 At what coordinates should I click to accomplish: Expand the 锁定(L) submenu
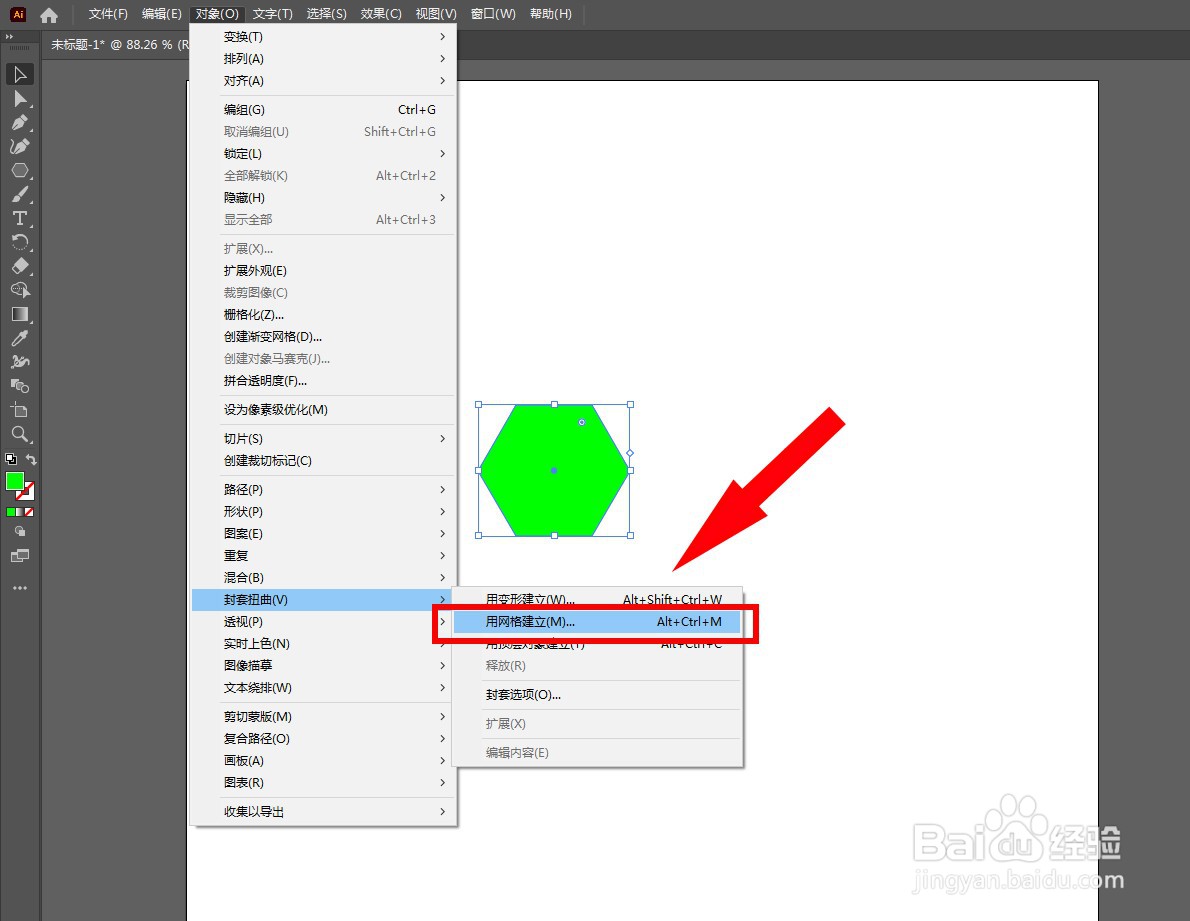324,153
